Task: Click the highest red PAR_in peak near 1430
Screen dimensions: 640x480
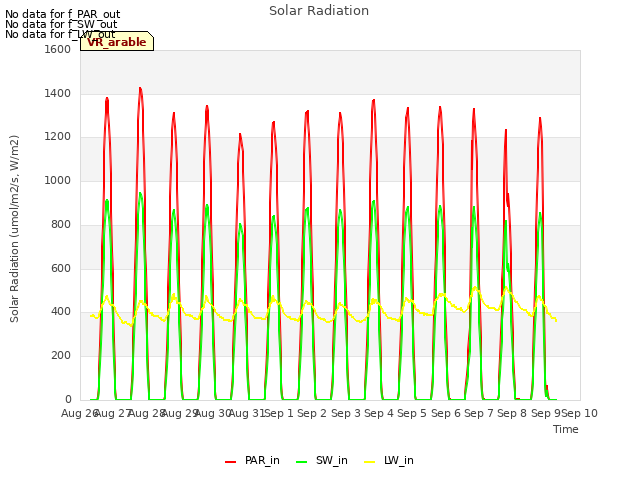Action: tap(140, 89)
